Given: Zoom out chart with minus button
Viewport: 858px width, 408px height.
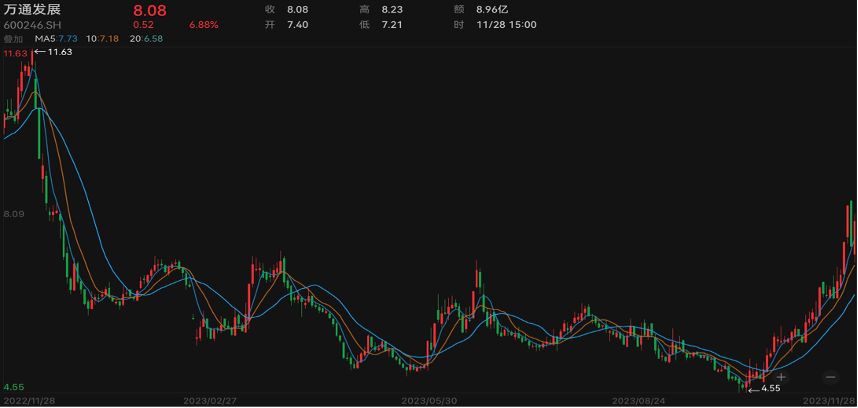Looking at the screenshot, I should tap(831, 377).
